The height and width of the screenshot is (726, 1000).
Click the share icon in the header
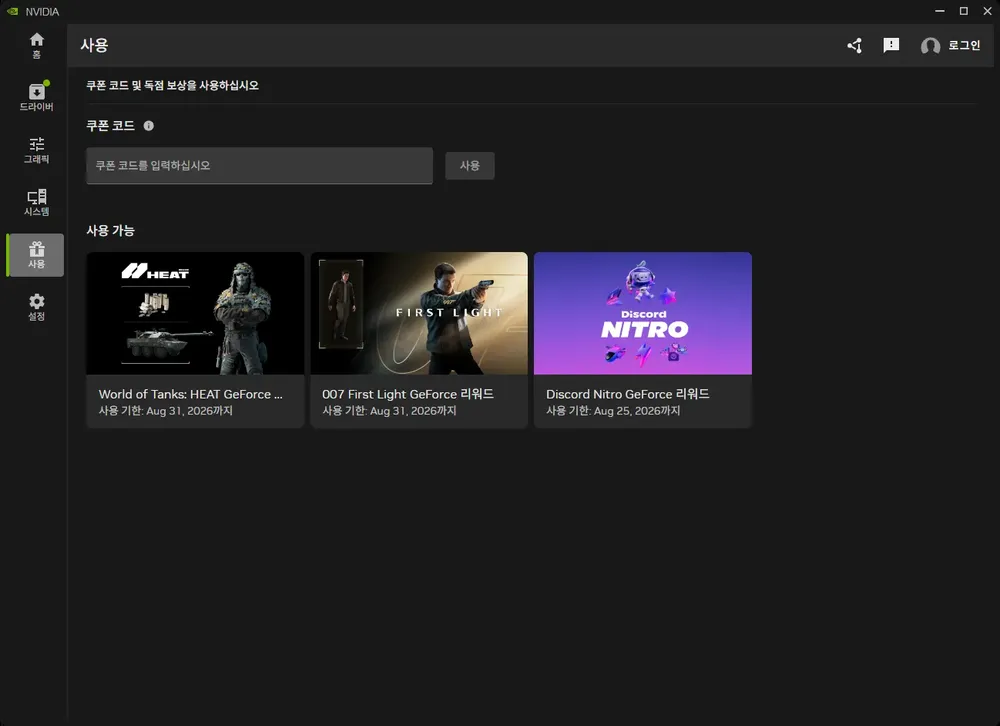pos(855,45)
